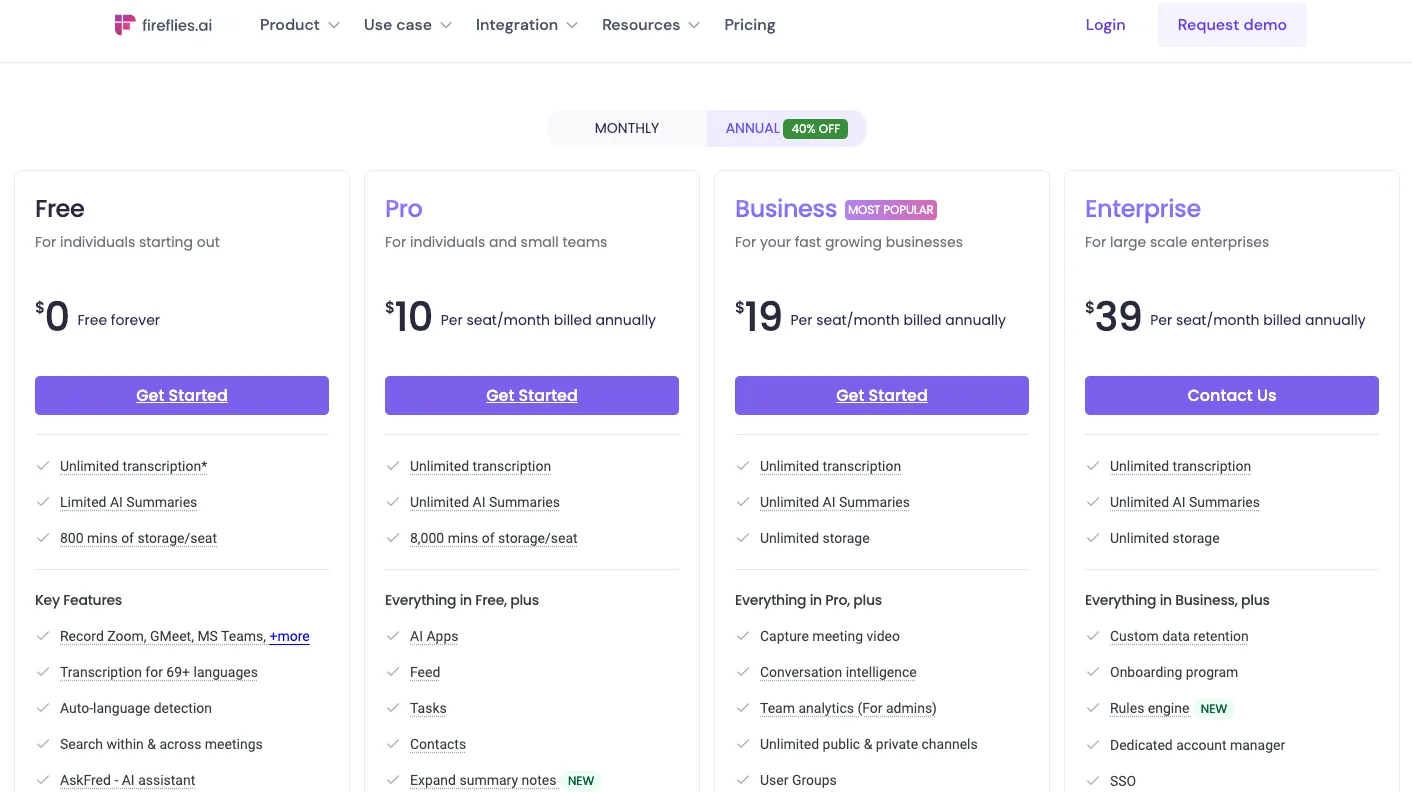Image resolution: width=1412 pixels, height=792 pixels.
Task: Click Get Started under Free plan
Action: click(182, 395)
